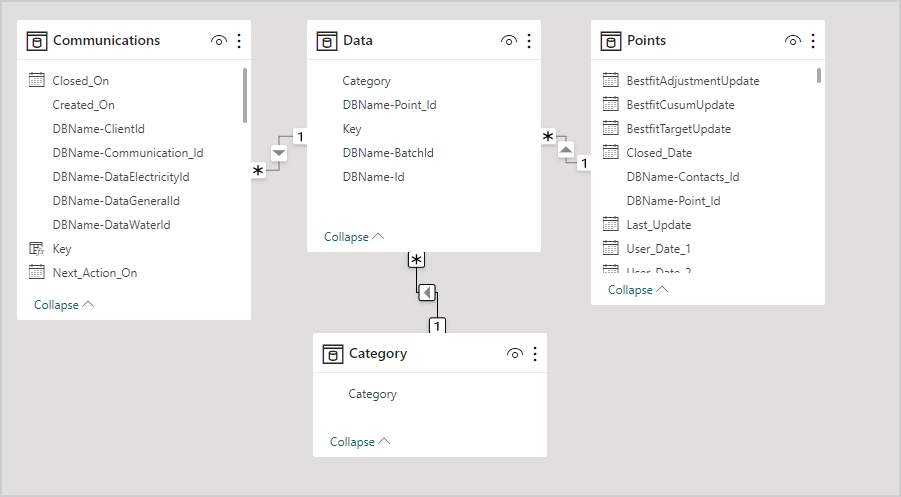Toggle visibility of Data table

509,41
